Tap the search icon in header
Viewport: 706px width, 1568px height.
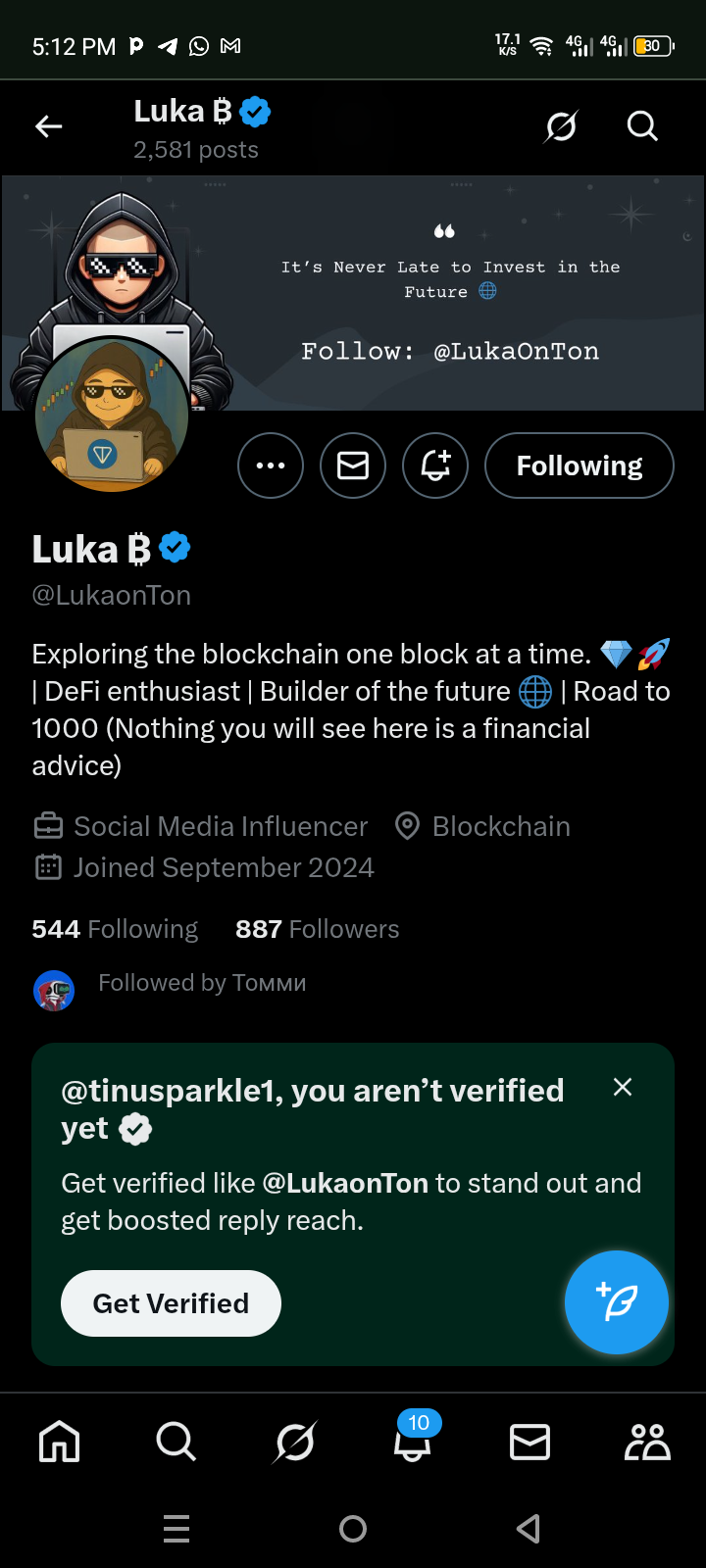tap(642, 126)
